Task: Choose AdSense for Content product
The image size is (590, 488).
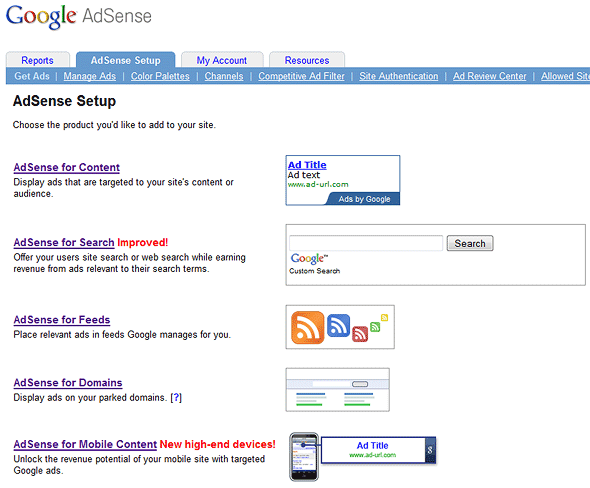Action: (67, 167)
